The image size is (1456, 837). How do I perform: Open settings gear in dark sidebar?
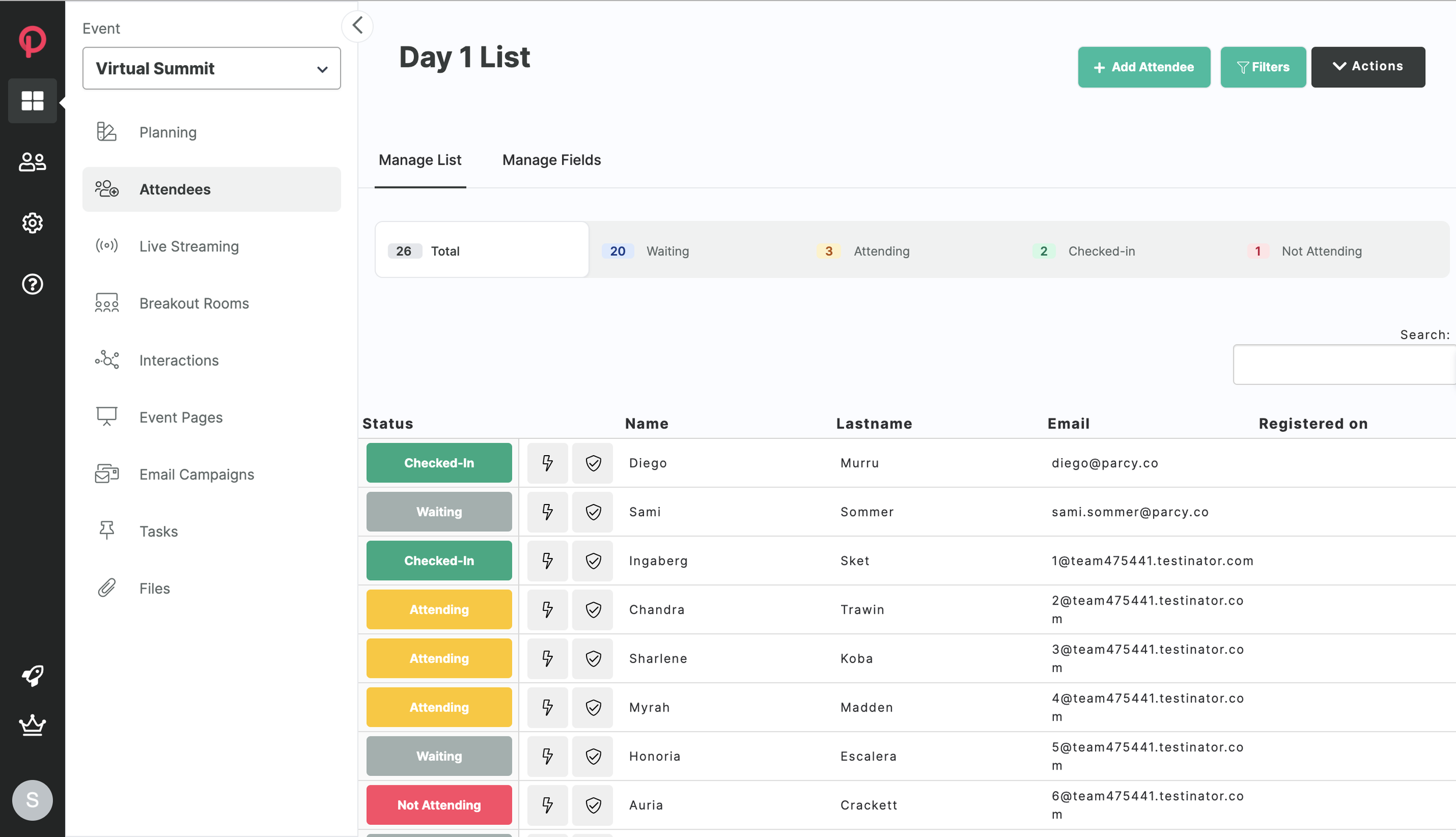[33, 223]
